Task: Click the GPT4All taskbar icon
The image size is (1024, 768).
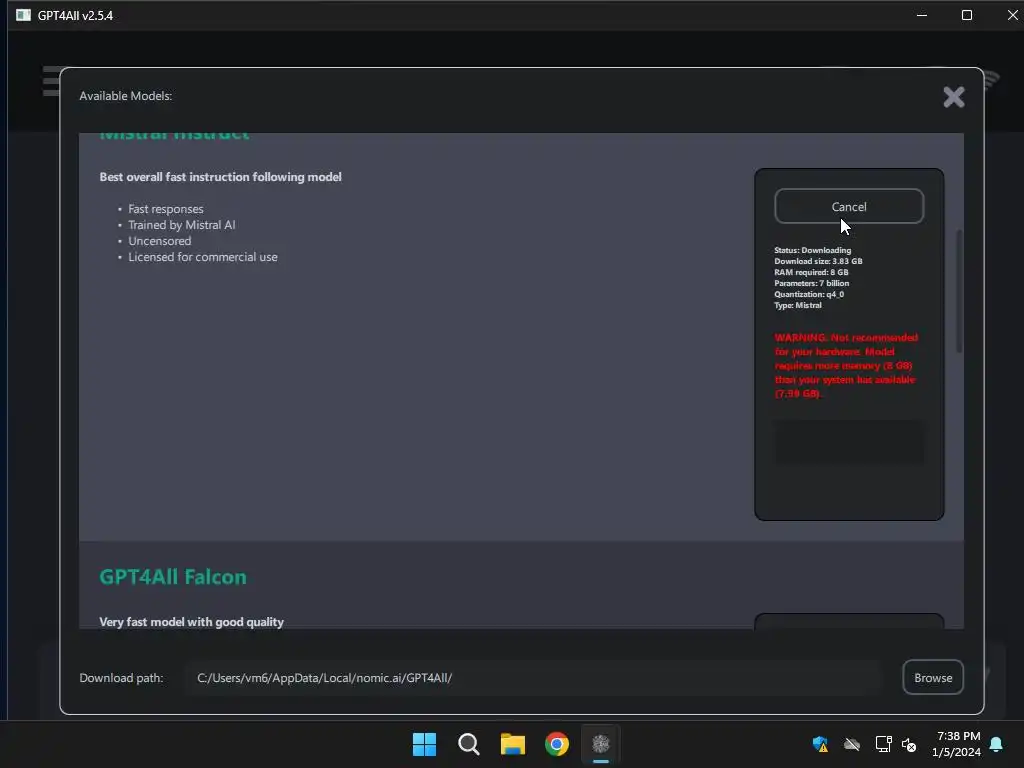Action: click(x=601, y=744)
